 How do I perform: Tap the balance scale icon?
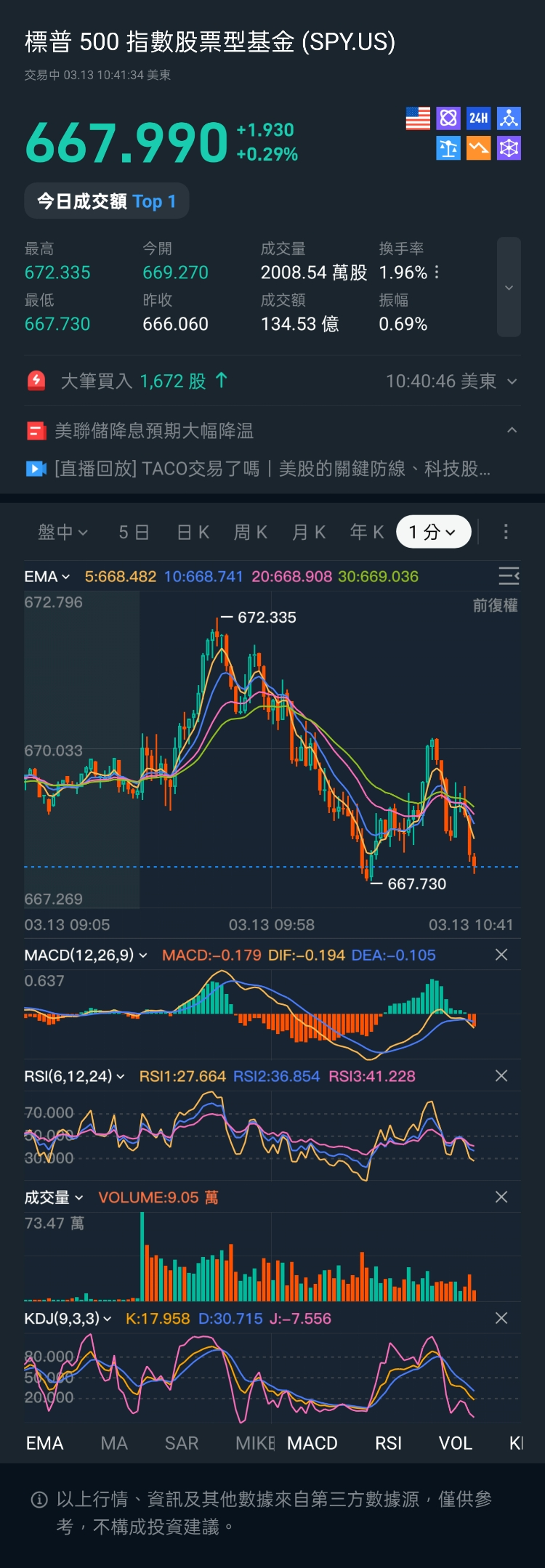(x=448, y=149)
